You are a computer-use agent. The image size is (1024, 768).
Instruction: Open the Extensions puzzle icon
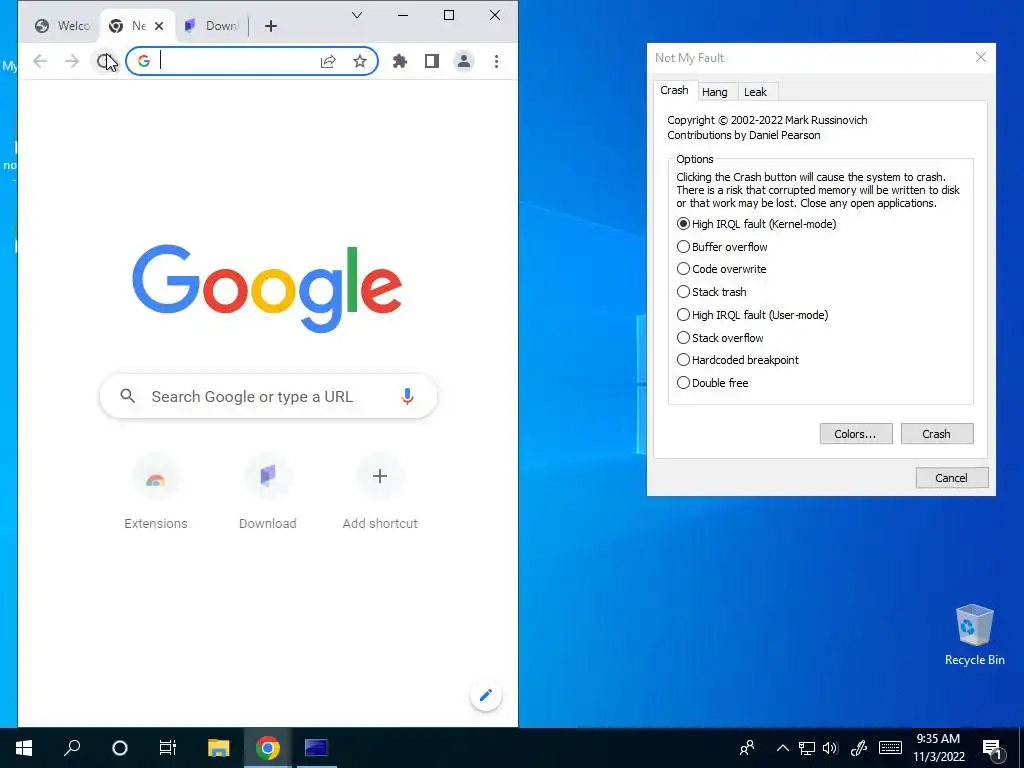(x=400, y=61)
